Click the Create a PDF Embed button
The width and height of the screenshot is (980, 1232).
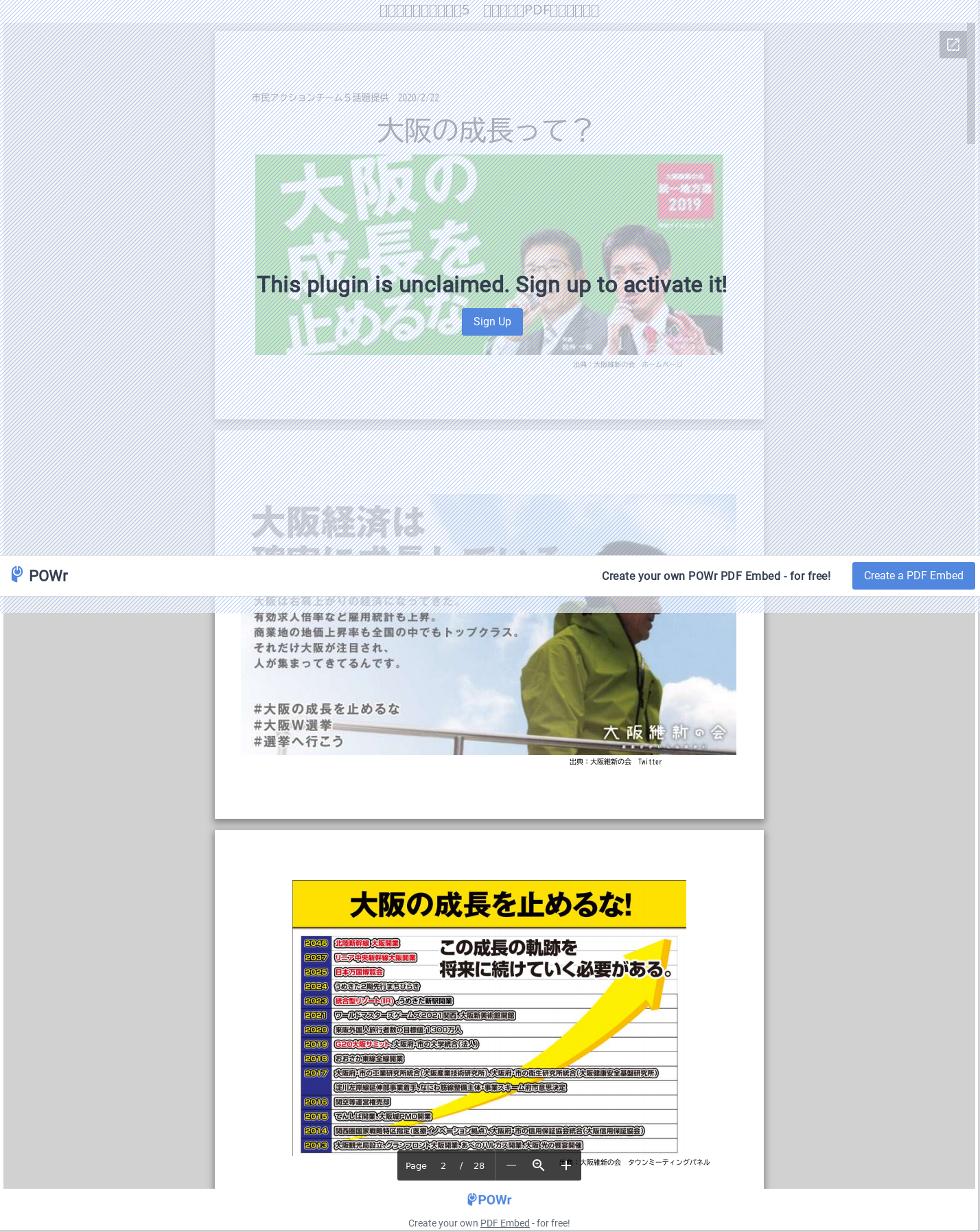pos(913,576)
